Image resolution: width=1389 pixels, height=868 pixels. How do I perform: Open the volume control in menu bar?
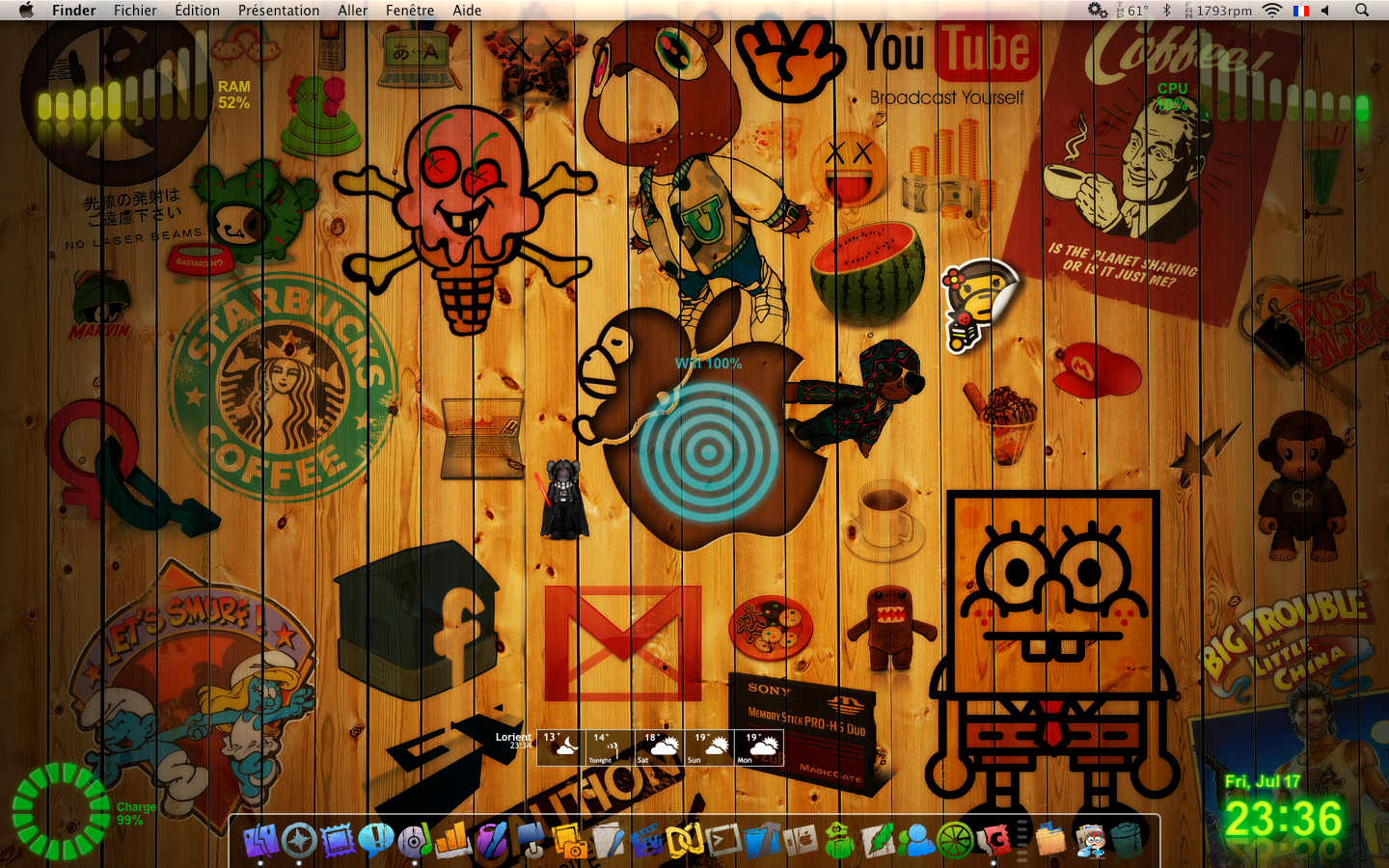1326,11
